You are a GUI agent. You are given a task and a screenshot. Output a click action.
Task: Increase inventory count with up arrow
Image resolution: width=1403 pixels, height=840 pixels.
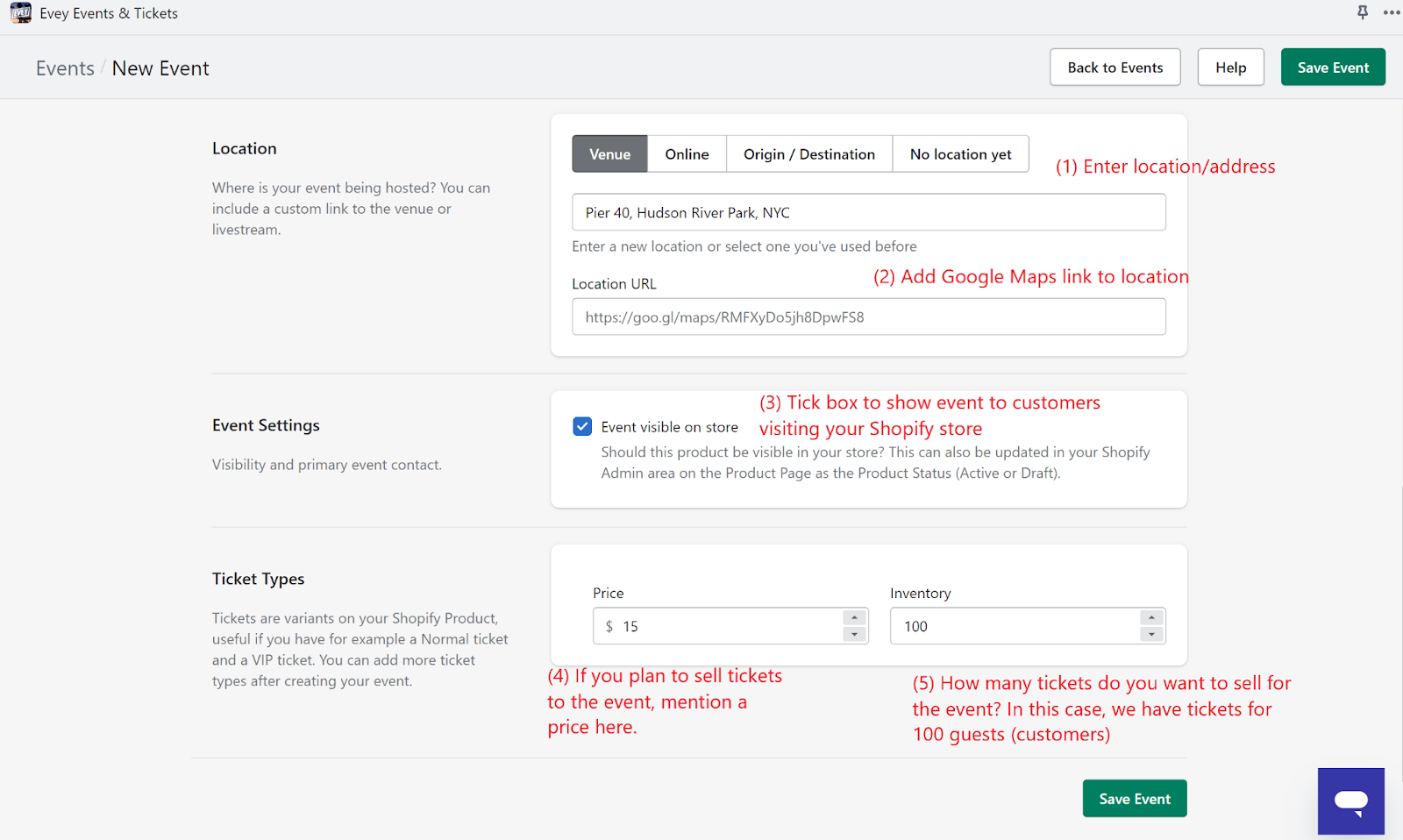pyautogui.click(x=1151, y=617)
